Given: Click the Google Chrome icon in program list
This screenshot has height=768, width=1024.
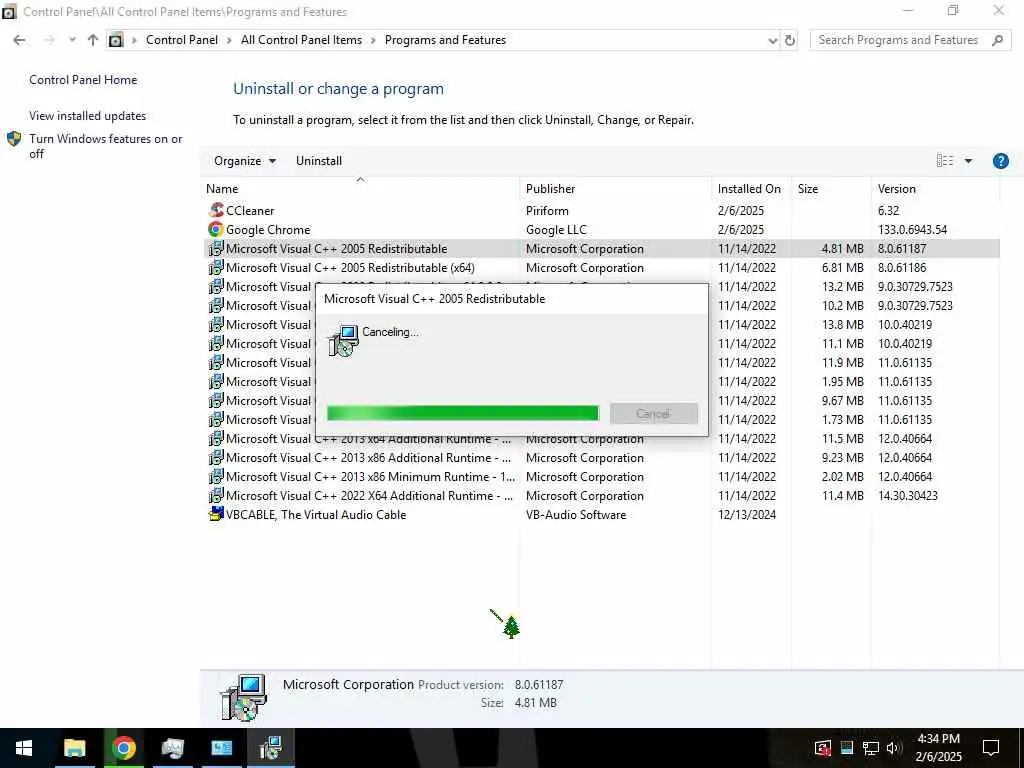Looking at the screenshot, I should coord(216,229).
